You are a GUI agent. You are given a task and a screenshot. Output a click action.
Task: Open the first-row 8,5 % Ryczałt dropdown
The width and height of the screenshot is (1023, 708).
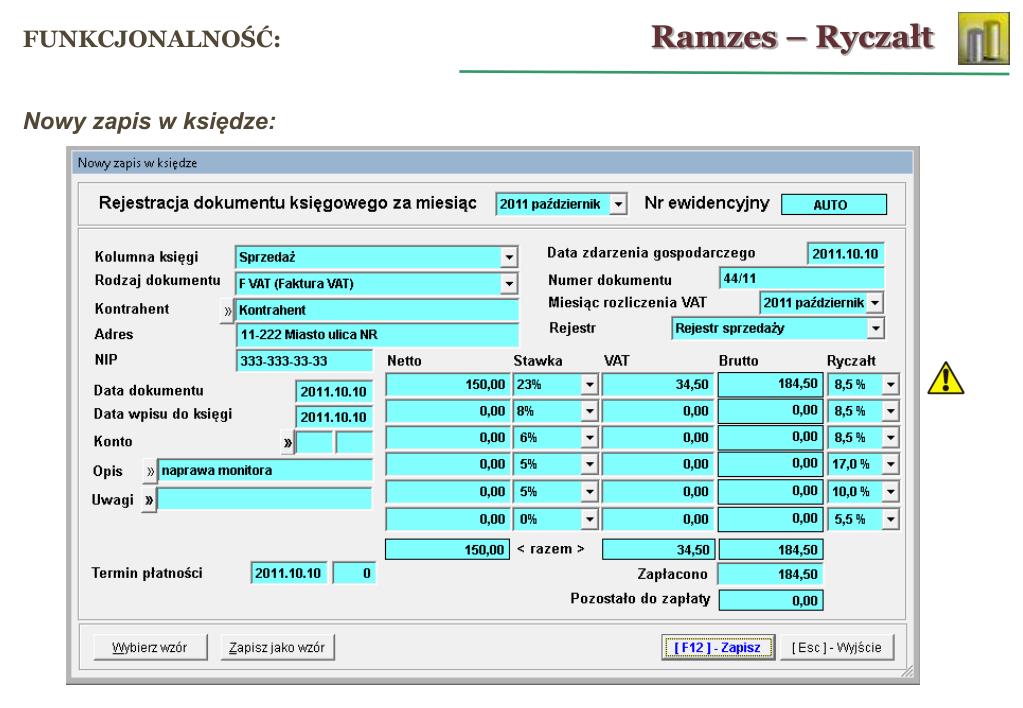click(891, 385)
